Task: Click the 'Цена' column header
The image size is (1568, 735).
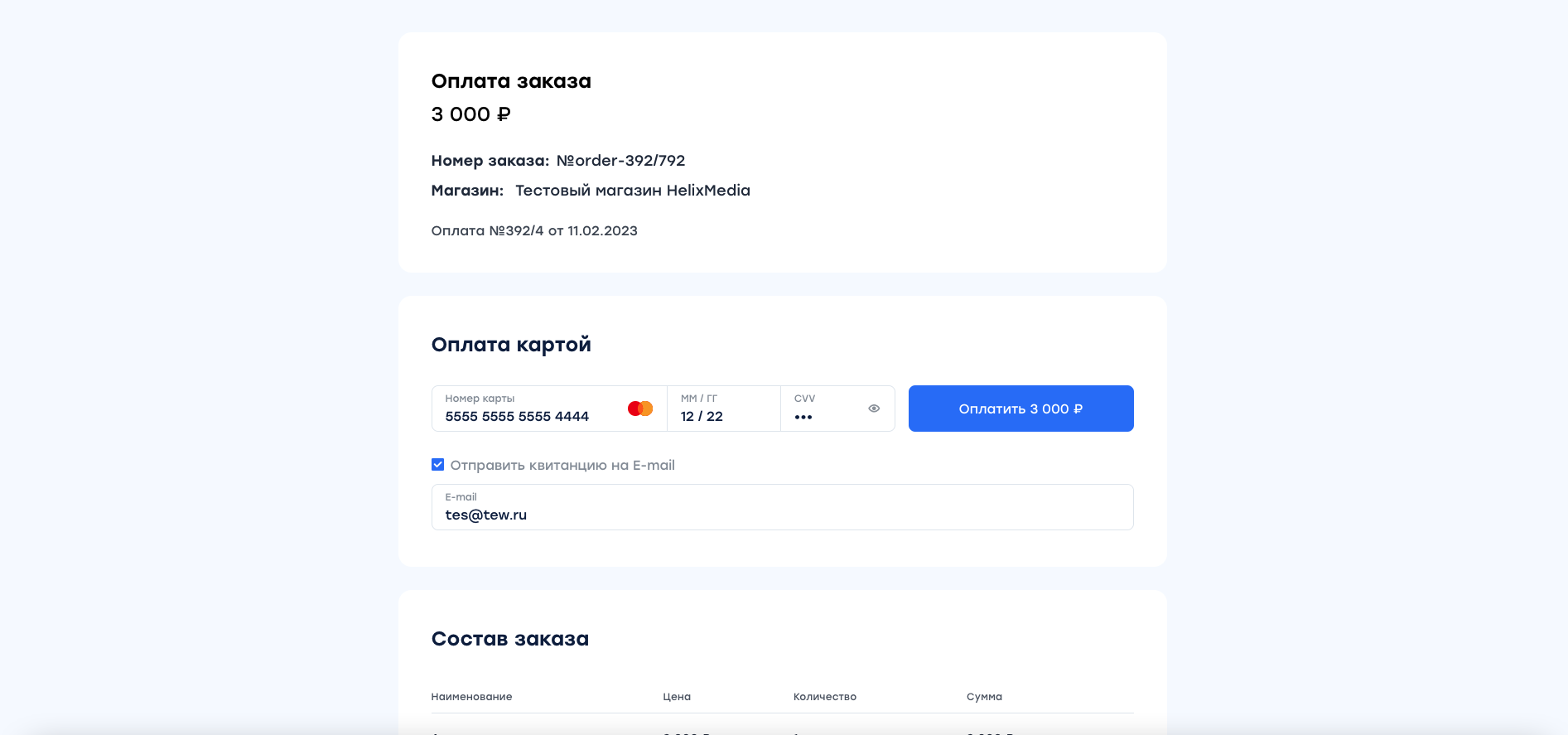Action: click(x=677, y=697)
